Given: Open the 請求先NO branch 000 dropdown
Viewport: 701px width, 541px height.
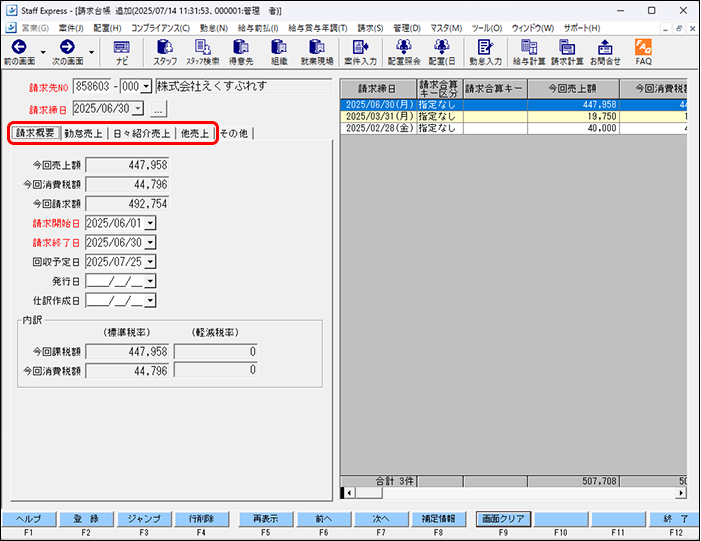Looking at the screenshot, I should [x=146, y=86].
